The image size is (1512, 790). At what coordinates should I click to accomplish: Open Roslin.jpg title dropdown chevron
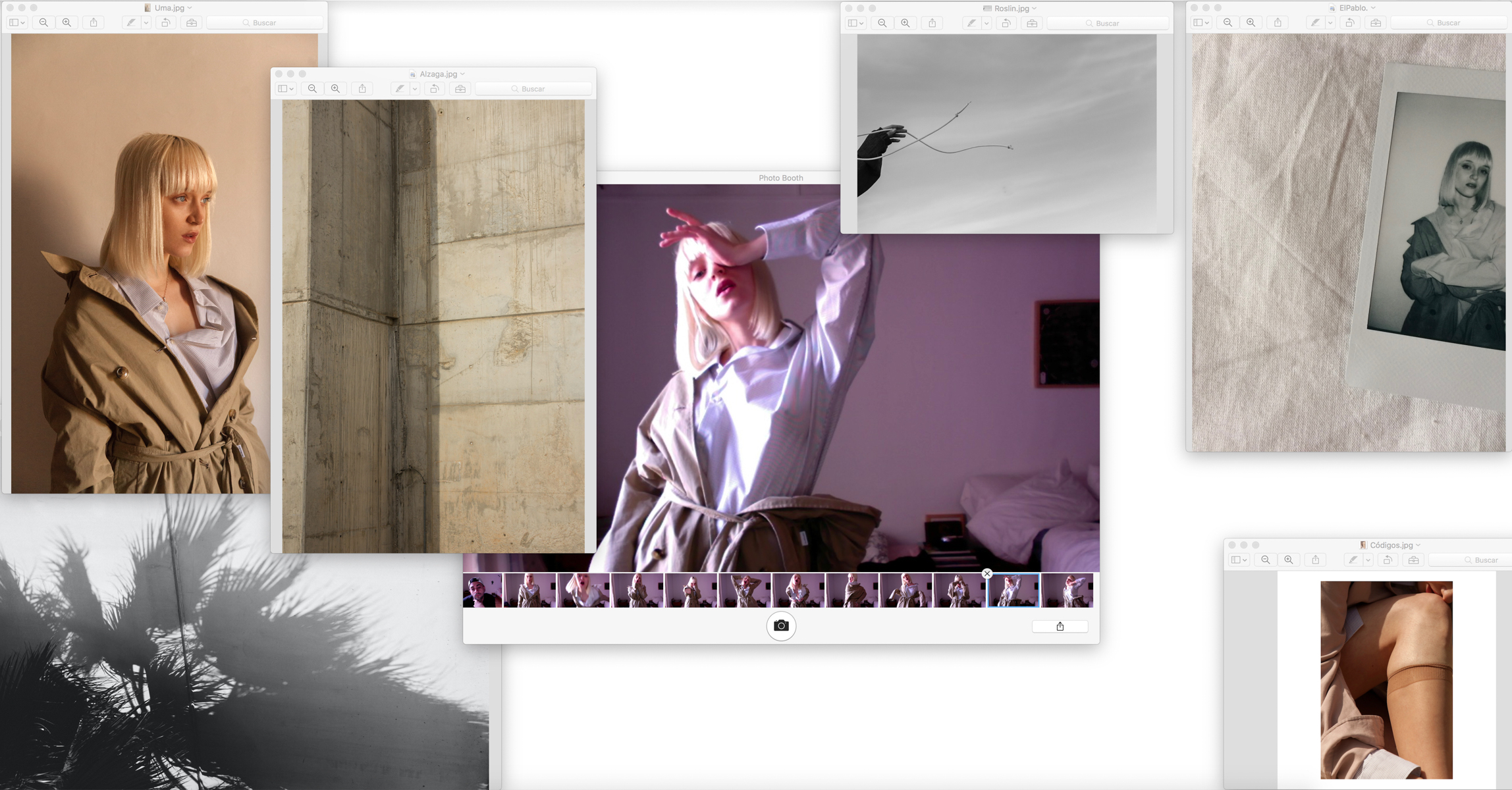click(x=1035, y=9)
